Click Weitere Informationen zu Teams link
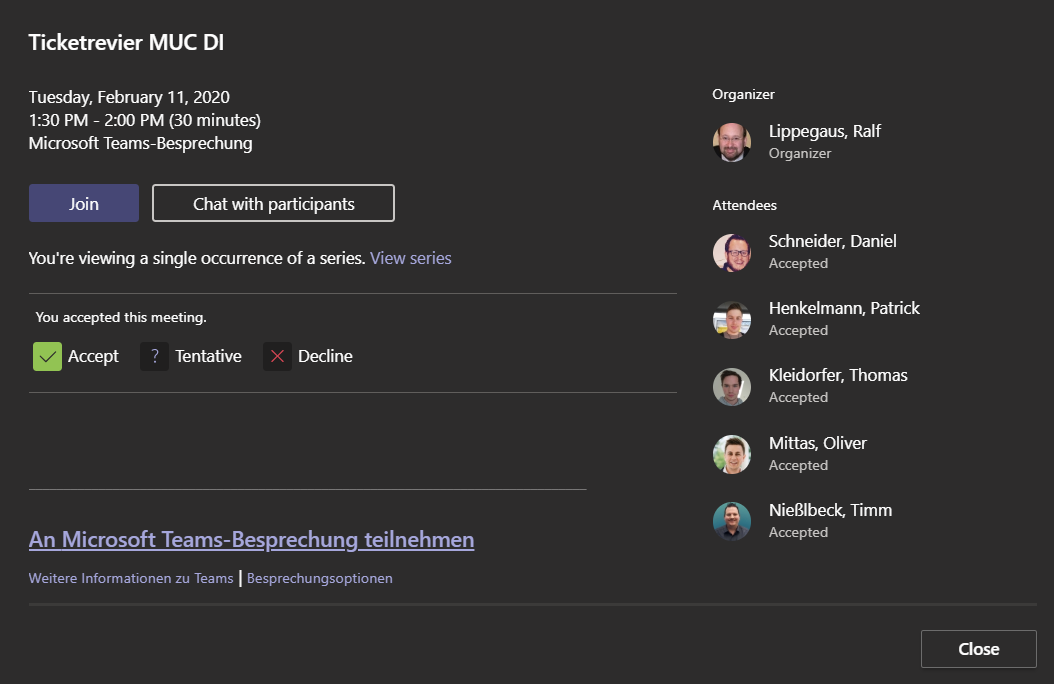This screenshot has width=1054, height=684. (131, 578)
